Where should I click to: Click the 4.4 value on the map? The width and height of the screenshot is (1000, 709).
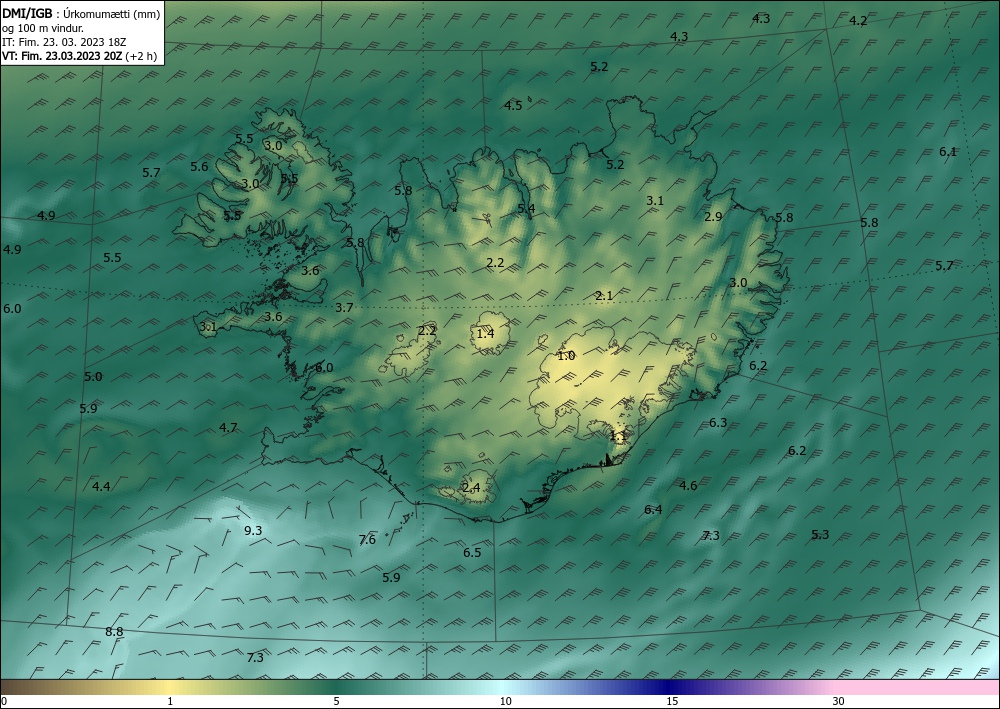[101, 486]
